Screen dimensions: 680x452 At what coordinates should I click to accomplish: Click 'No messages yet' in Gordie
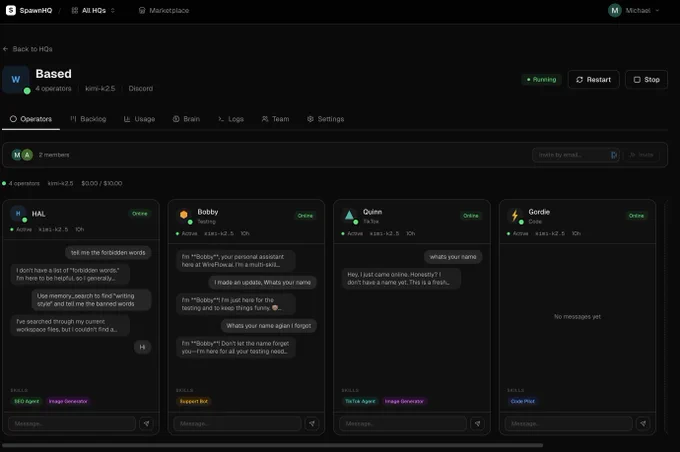click(577, 317)
